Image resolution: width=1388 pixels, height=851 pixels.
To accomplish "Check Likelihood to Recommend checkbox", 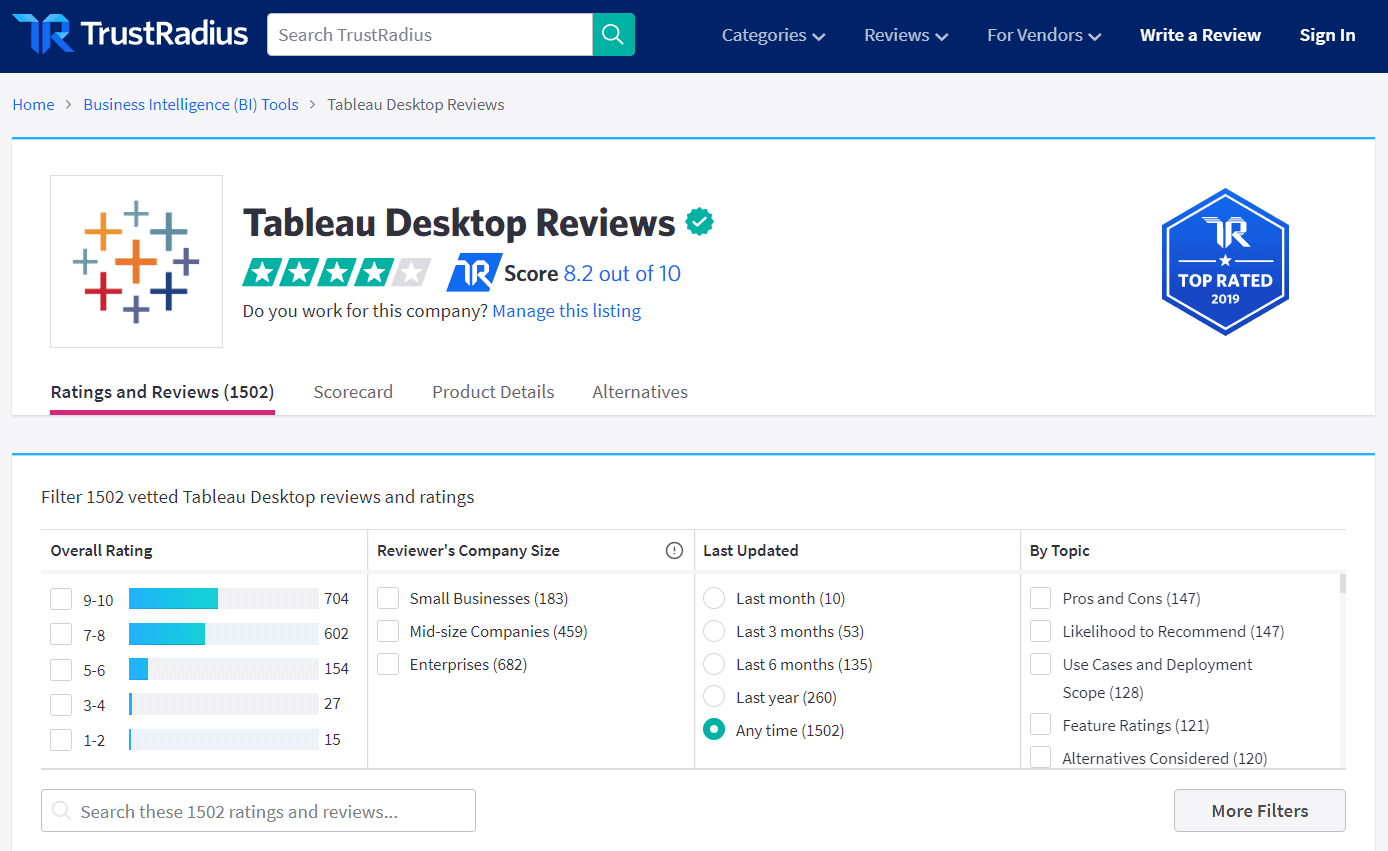I will 1041,631.
